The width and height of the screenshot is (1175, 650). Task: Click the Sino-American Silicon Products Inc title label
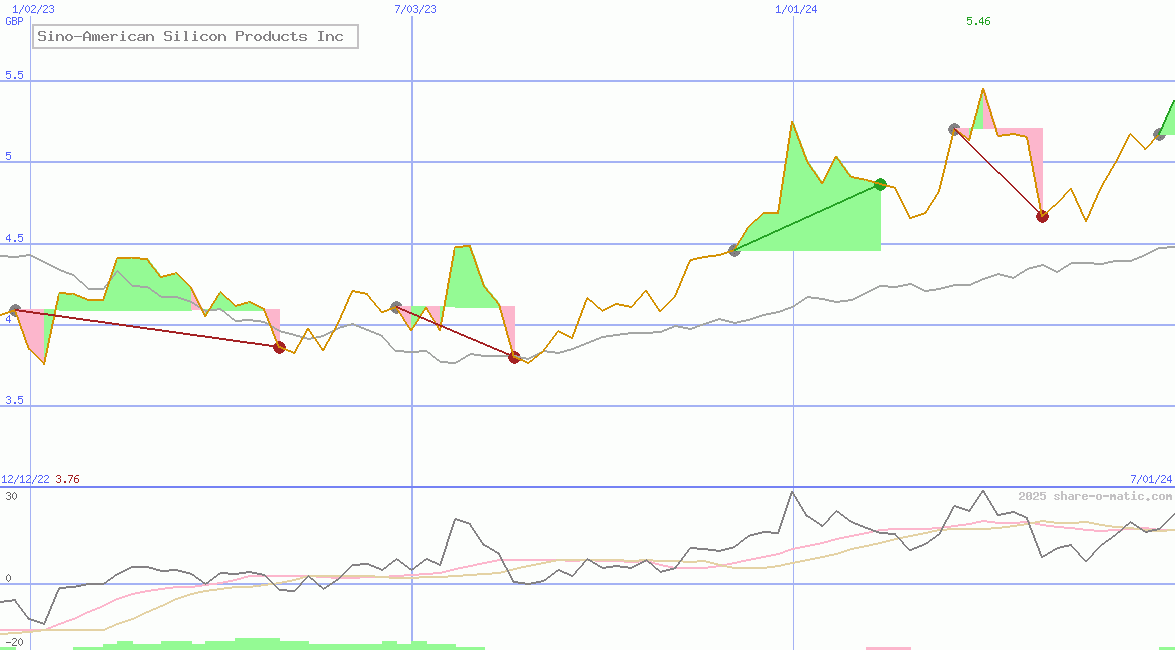(190, 37)
